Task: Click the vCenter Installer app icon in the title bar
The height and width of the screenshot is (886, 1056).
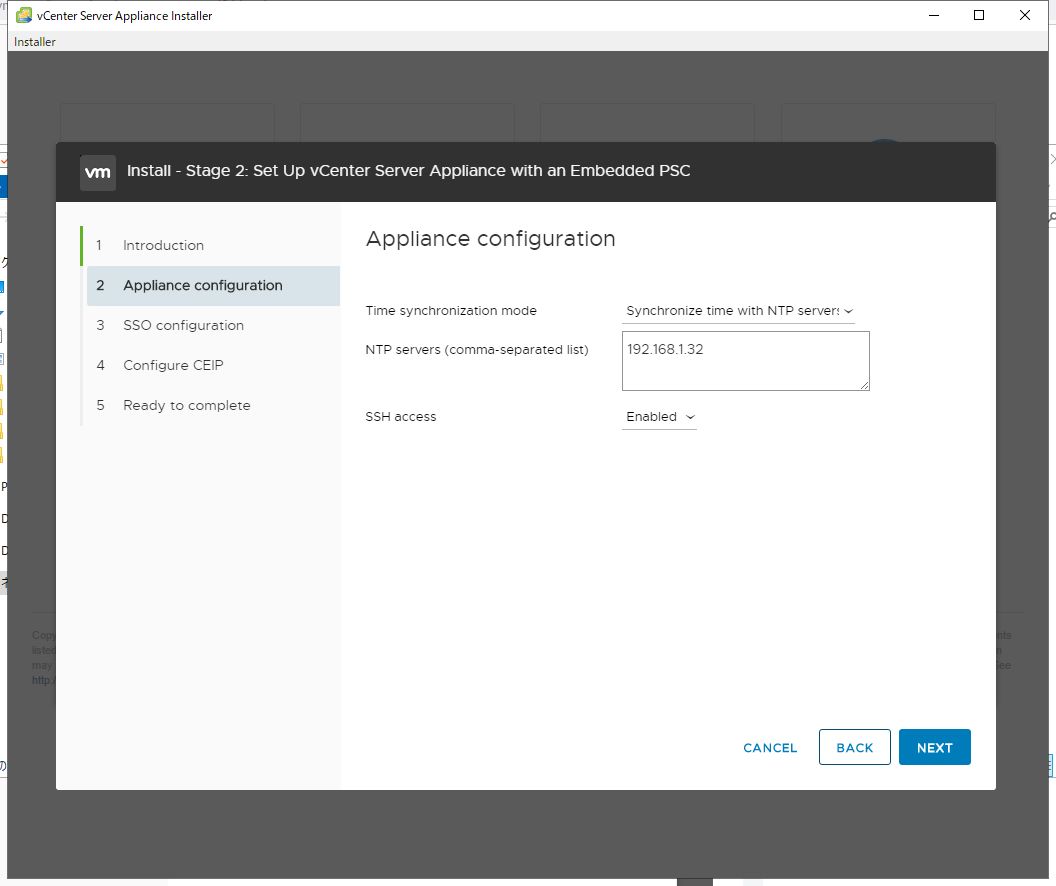Action: point(24,15)
